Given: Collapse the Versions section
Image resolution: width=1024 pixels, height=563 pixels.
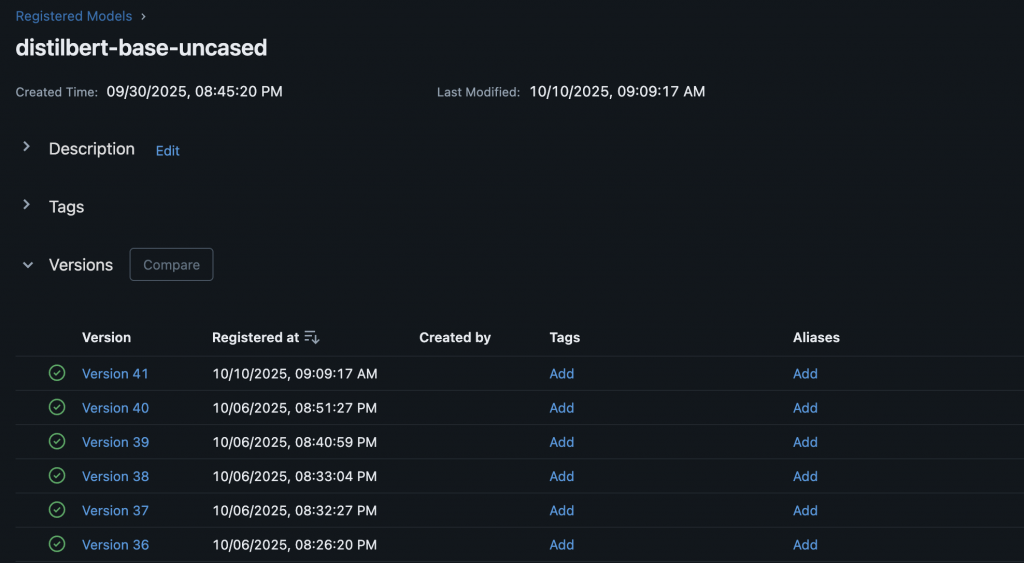Looking at the screenshot, I should pos(27,265).
